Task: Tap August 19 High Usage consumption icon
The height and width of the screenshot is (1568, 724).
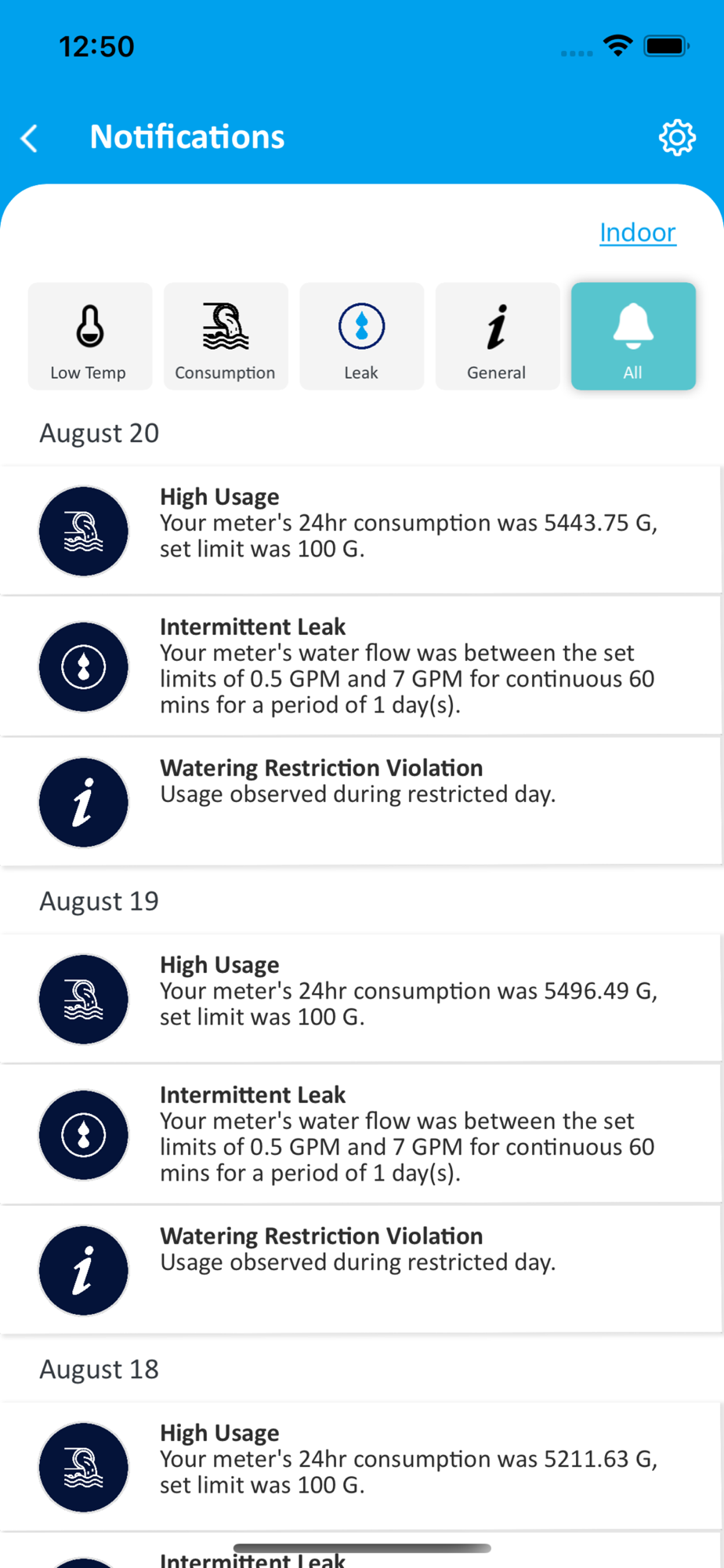Action: click(84, 1000)
